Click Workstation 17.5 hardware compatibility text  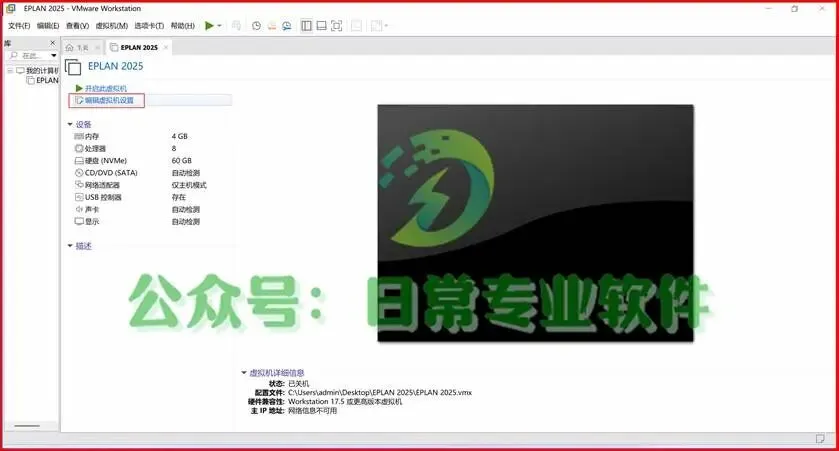(345, 402)
